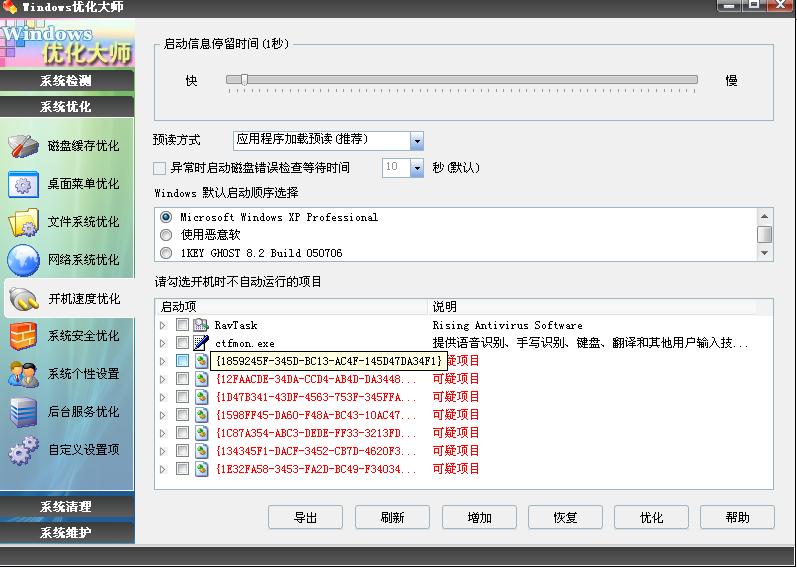The height and width of the screenshot is (569, 797).
Task: Click the ctfmon.exe pen icon
Action: (x=201, y=343)
